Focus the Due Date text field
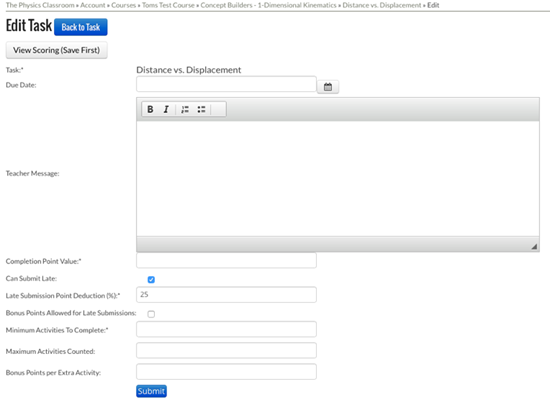The width and height of the screenshot is (550, 410). tap(226, 84)
